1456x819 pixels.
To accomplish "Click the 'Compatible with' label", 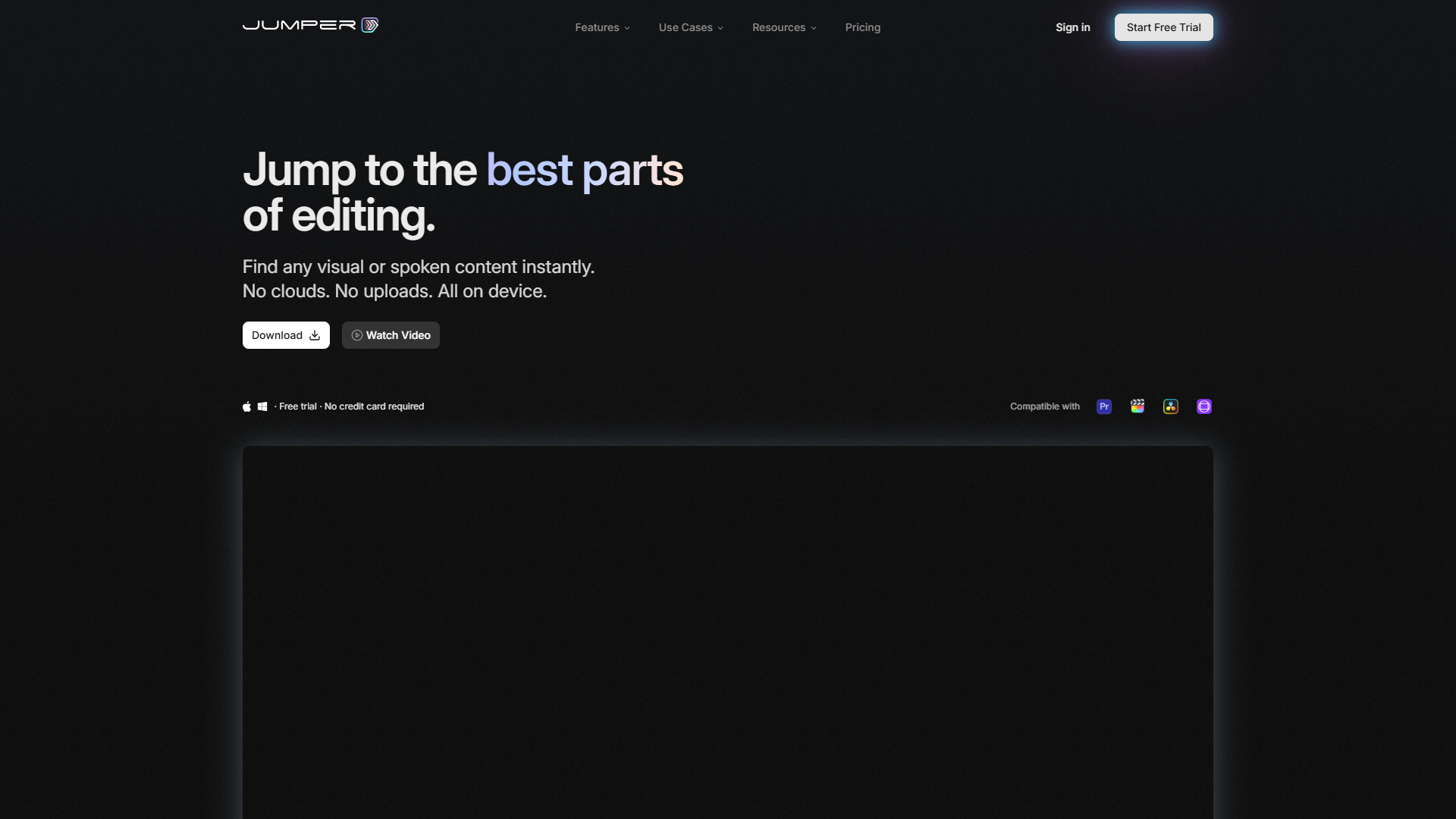I will 1045,406.
